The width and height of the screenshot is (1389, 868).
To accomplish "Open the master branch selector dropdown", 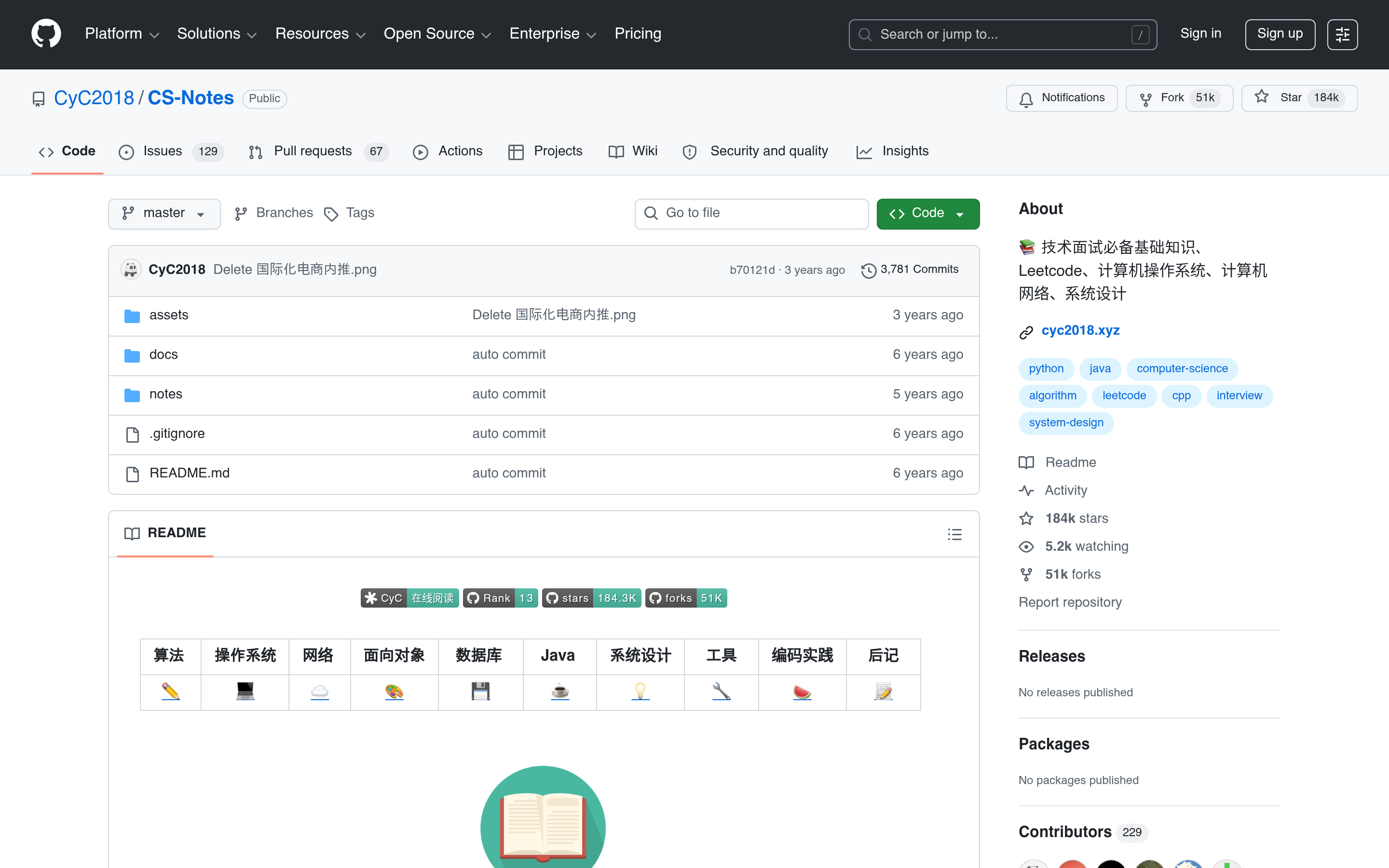I will pyautogui.click(x=164, y=214).
